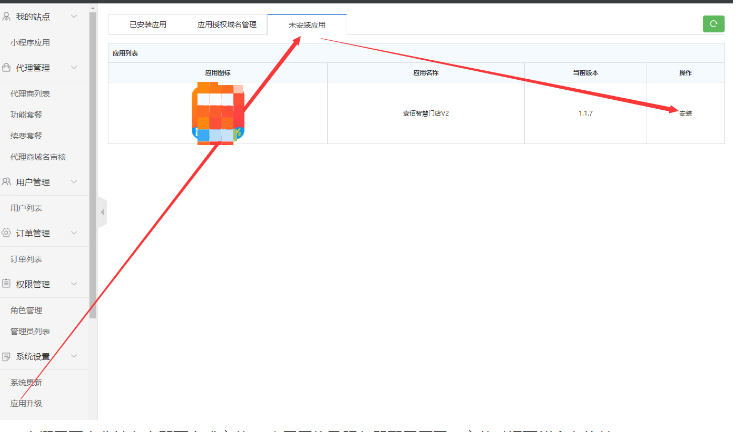Switch to the 已安装应用 tab

(x=148, y=25)
